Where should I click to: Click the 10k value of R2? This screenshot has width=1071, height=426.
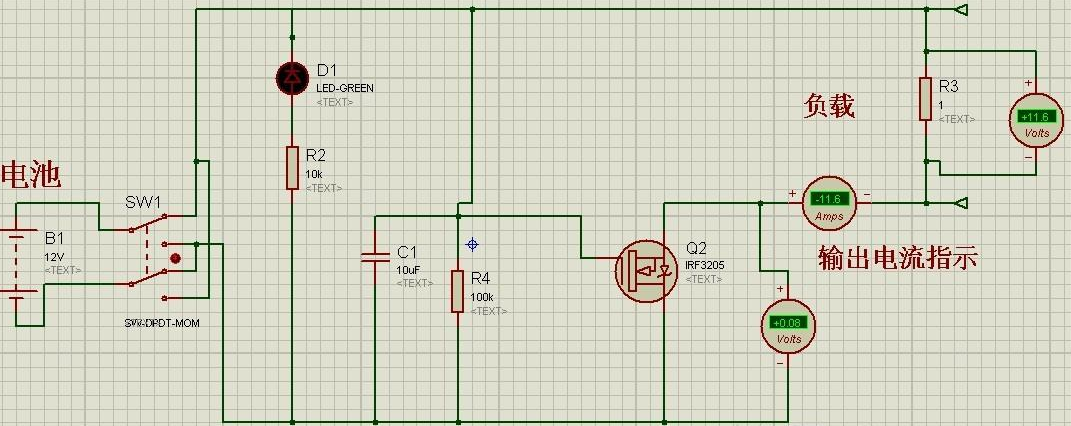(313, 174)
